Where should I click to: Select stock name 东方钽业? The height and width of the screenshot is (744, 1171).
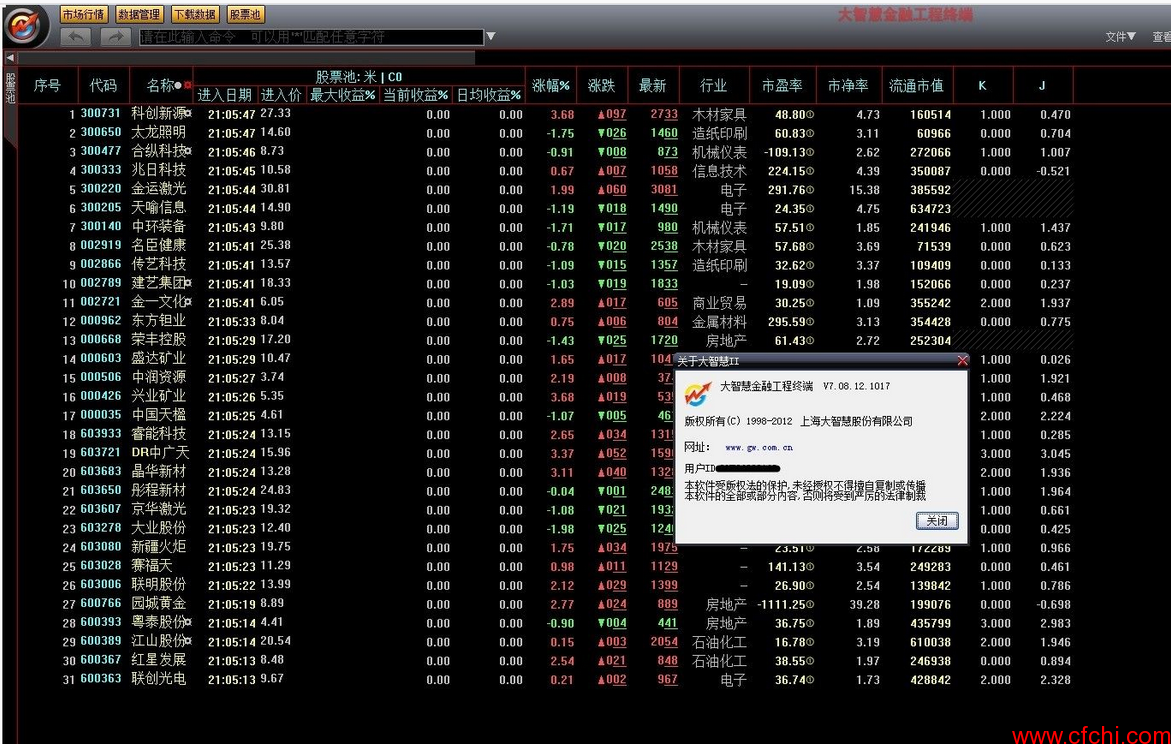click(158, 320)
